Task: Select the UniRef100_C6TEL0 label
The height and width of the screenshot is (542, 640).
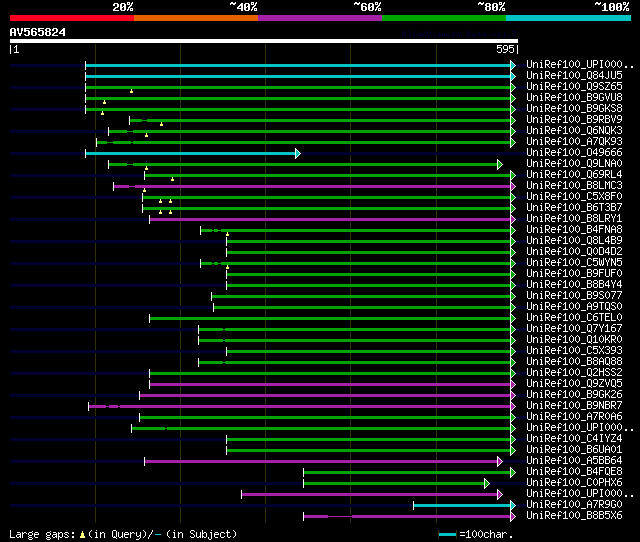Action: (x=574, y=318)
